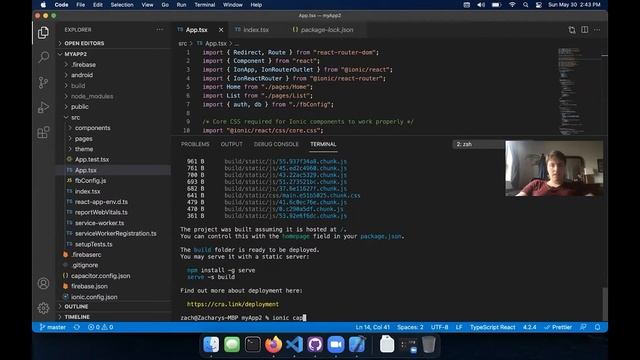
Task: Click the Prettier status bar item
Action: pos(558,327)
